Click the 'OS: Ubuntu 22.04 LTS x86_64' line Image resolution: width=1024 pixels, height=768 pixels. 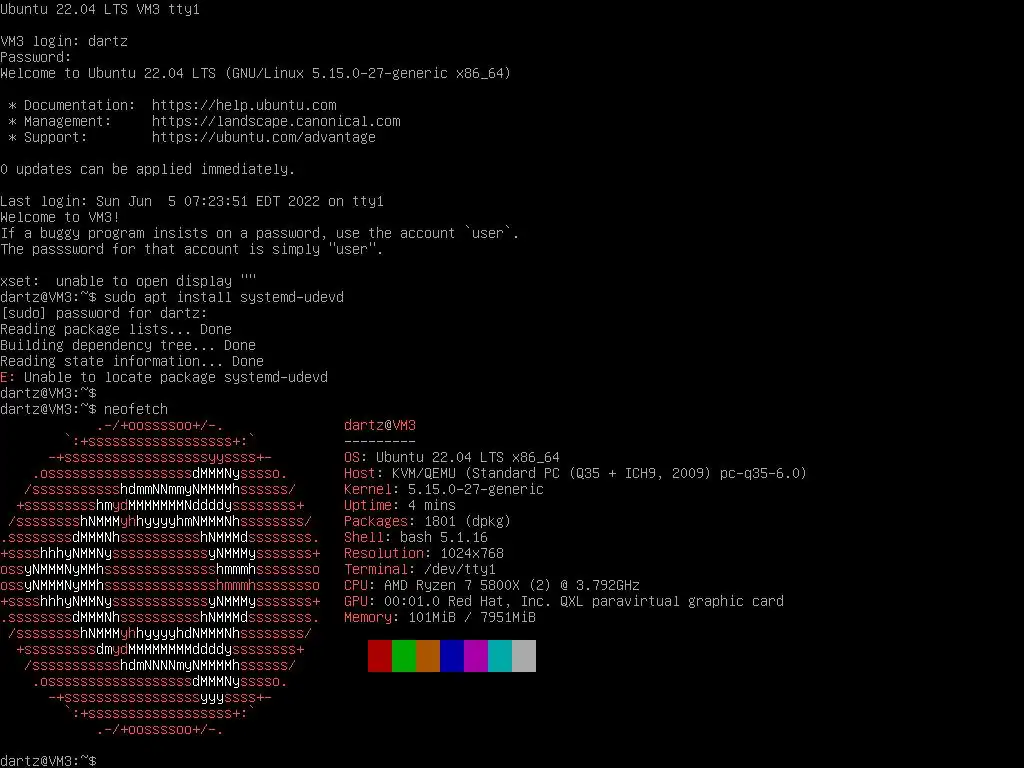tap(452, 457)
